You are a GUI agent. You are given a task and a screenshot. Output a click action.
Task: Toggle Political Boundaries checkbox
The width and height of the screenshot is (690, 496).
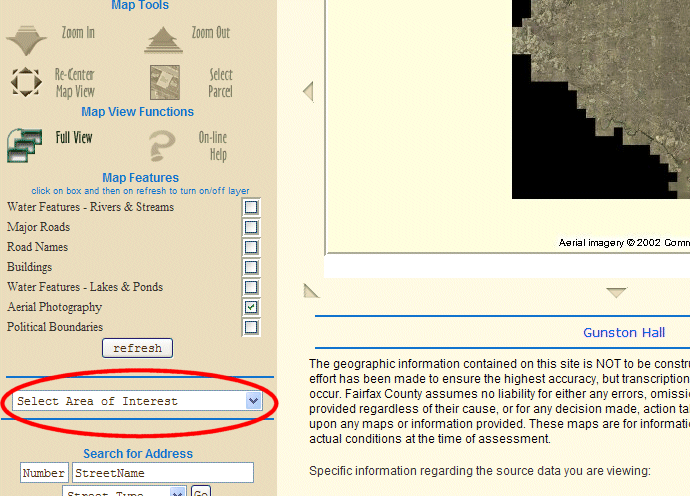251,327
